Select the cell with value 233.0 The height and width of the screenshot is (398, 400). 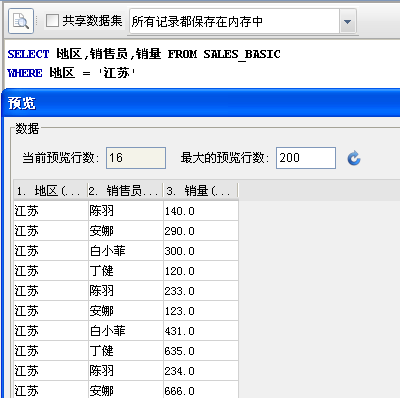click(201, 291)
